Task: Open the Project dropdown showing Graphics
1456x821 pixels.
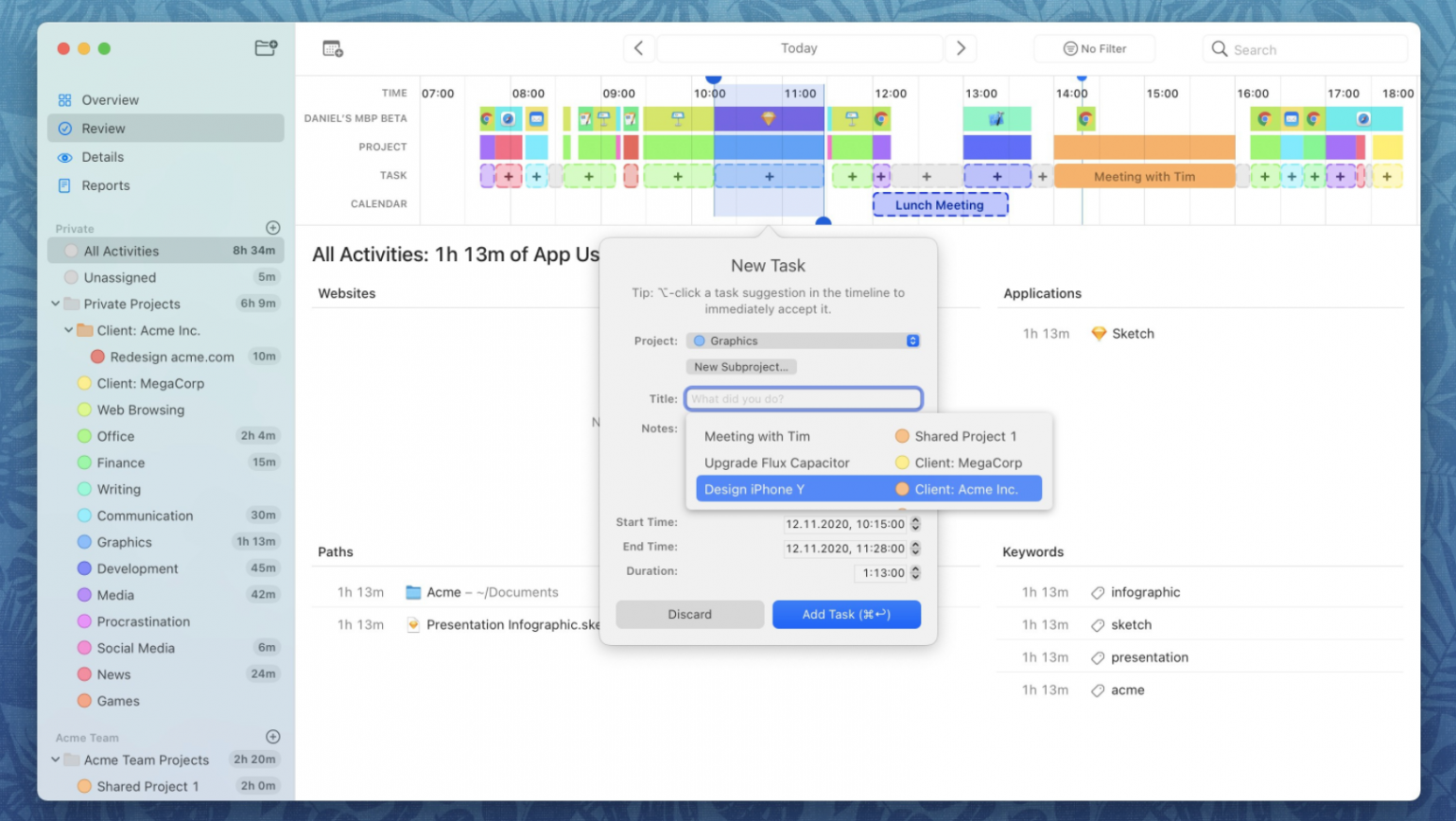Action: 803,341
